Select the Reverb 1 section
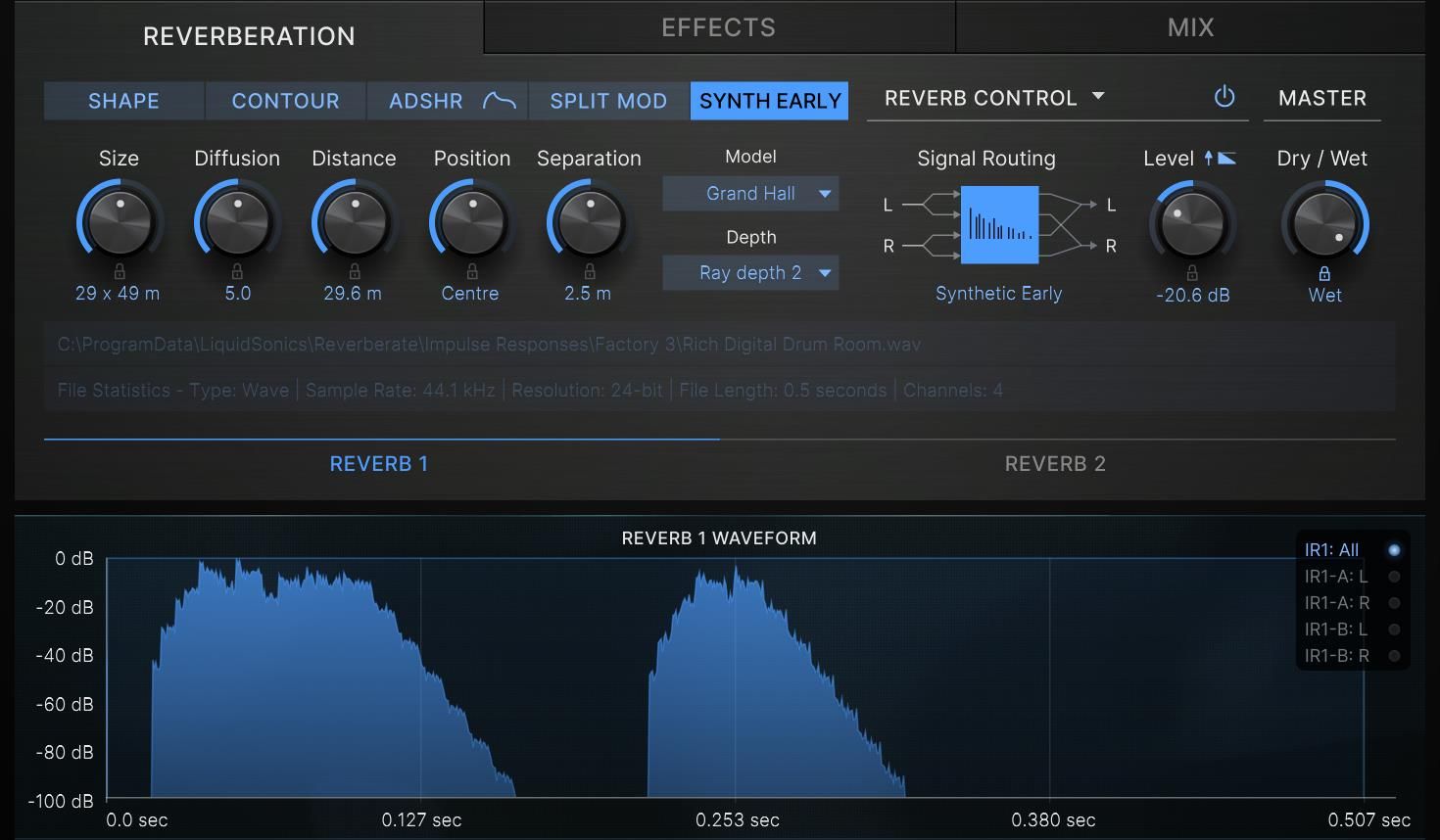This screenshot has width=1440, height=840. [x=379, y=464]
